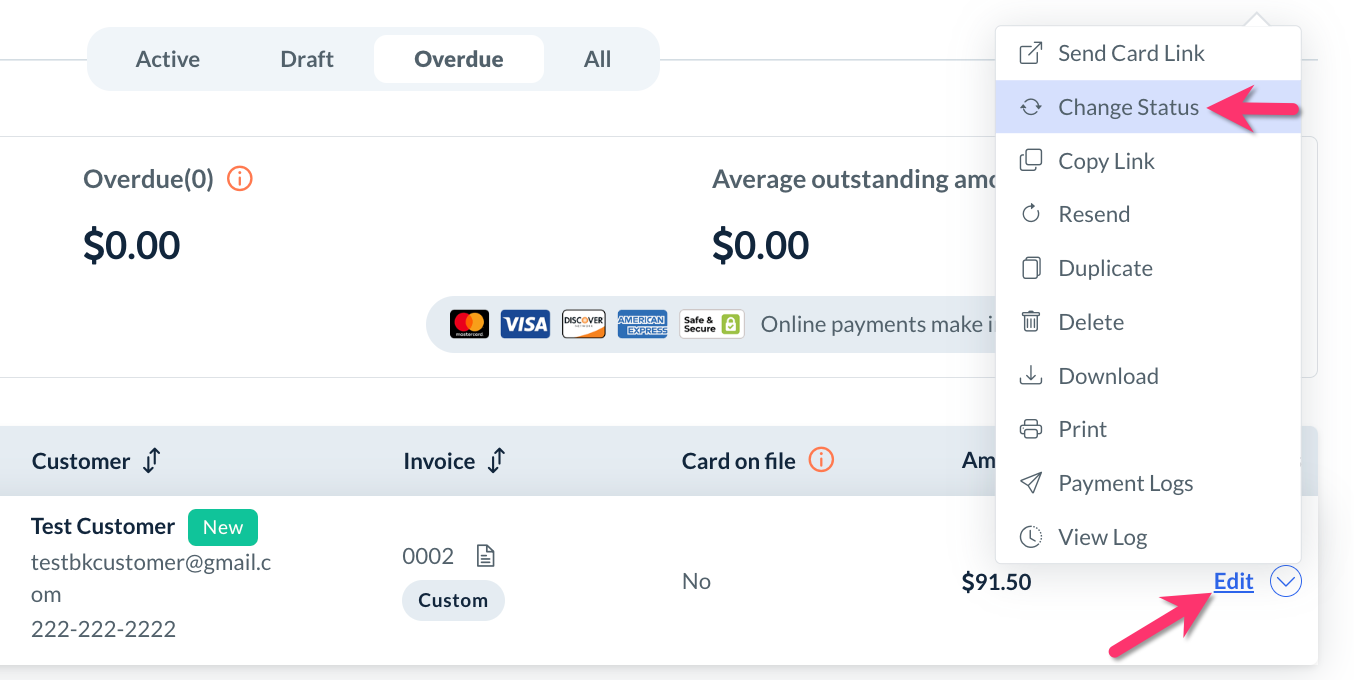Click the Send Card Link external icon

click(x=1030, y=53)
